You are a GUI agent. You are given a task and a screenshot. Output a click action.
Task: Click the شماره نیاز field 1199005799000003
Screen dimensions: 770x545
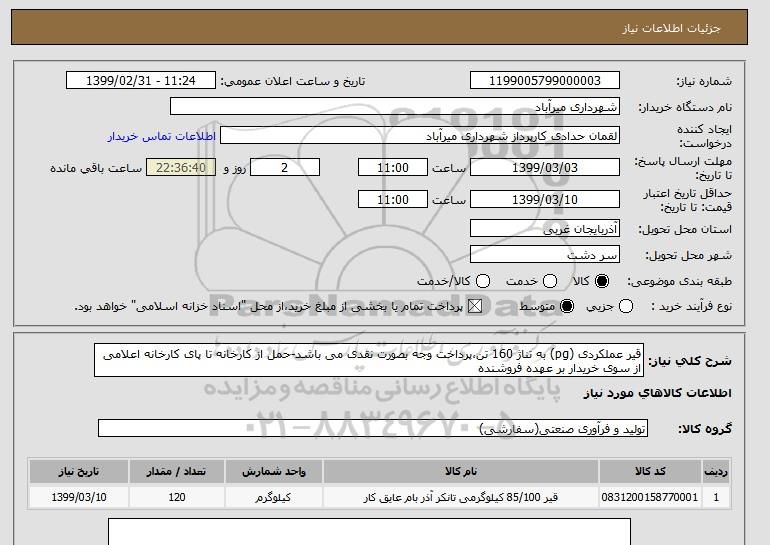click(x=545, y=81)
